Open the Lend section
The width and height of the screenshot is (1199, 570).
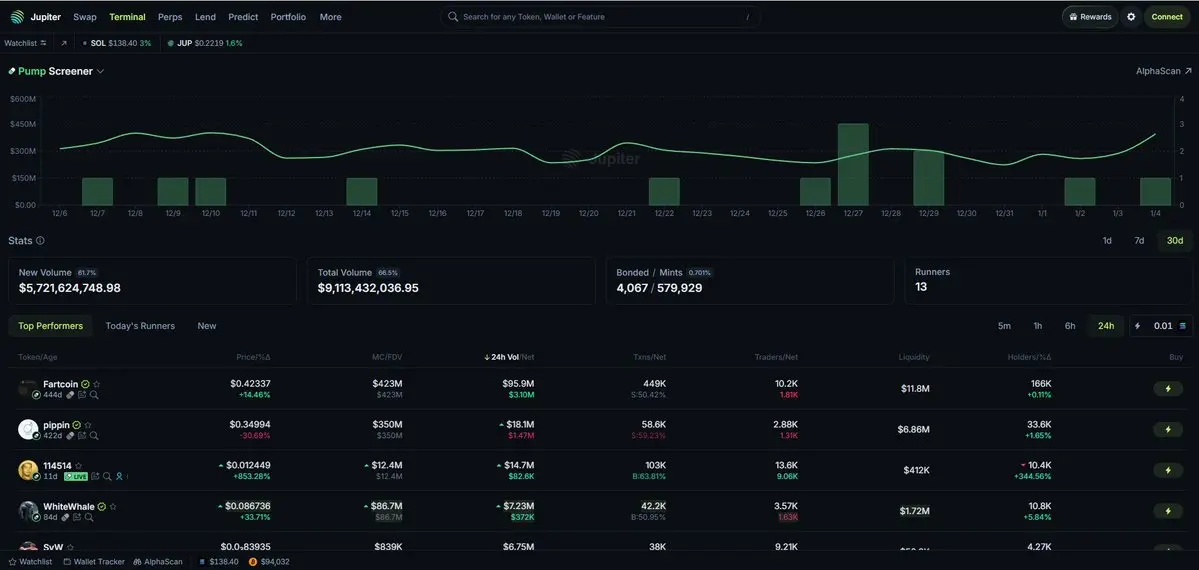[205, 17]
